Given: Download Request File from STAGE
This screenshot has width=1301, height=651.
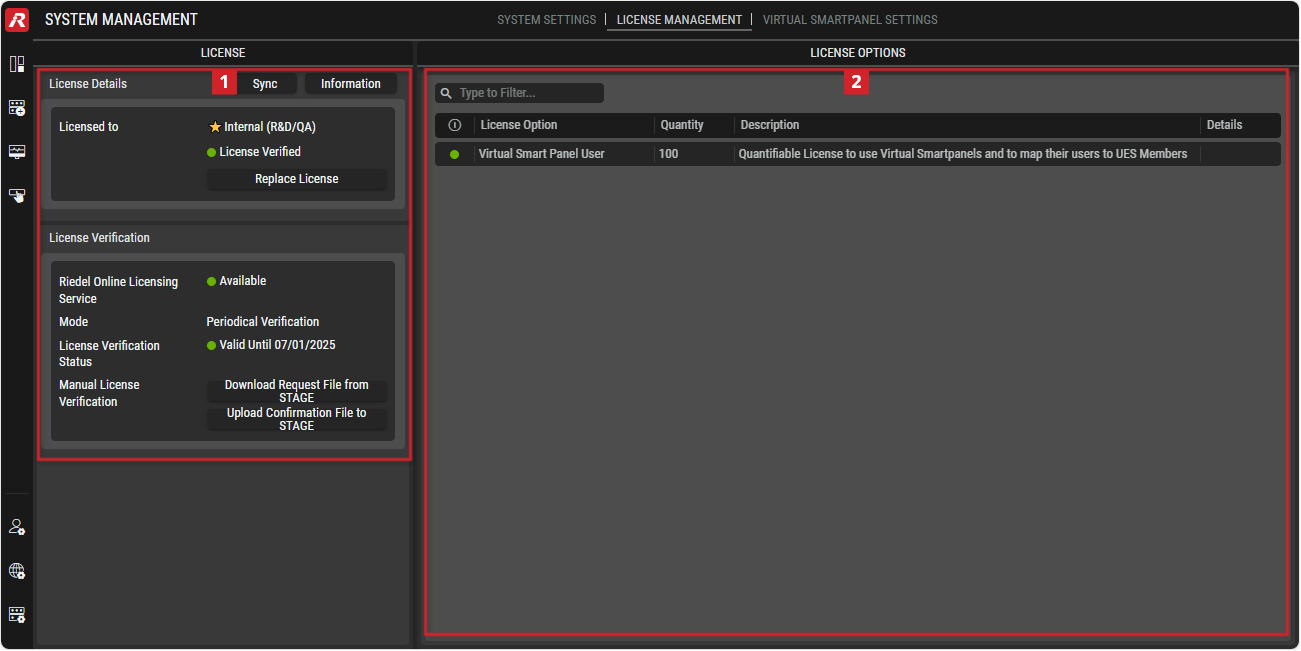Looking at the screenshot, I should (x=297, y=390).
